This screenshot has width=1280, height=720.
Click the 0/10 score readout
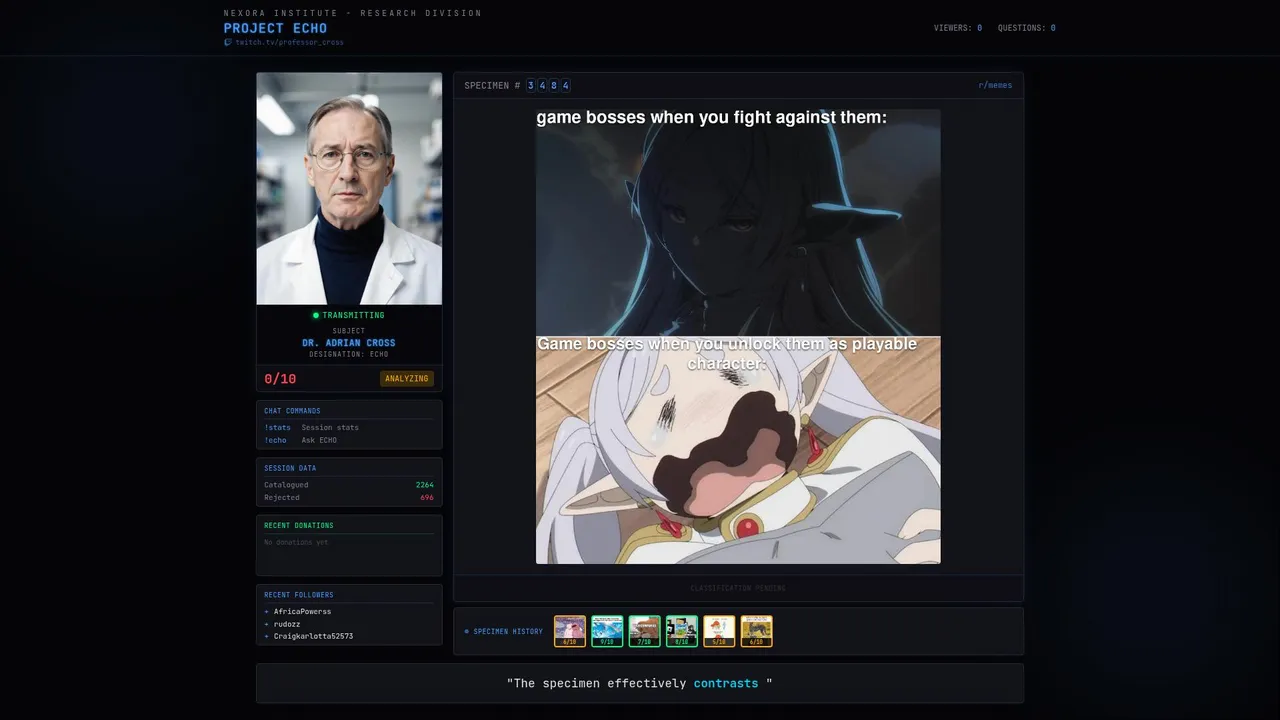(x=280, y=379)
